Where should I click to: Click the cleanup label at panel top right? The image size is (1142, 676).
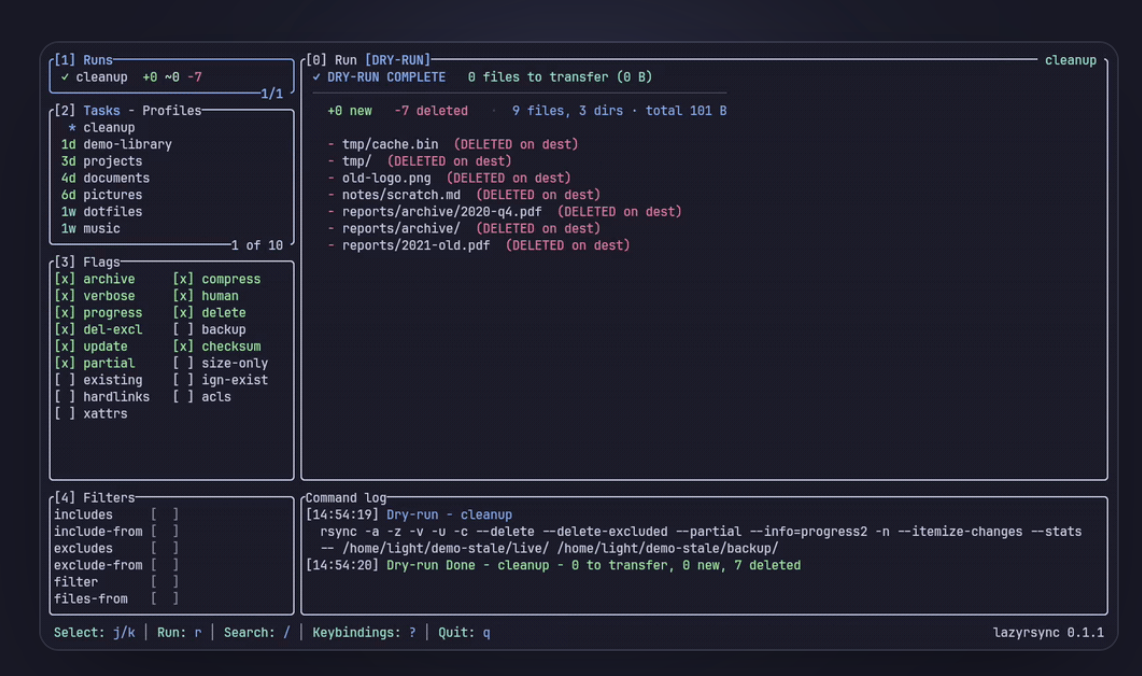click(1071, 60)
